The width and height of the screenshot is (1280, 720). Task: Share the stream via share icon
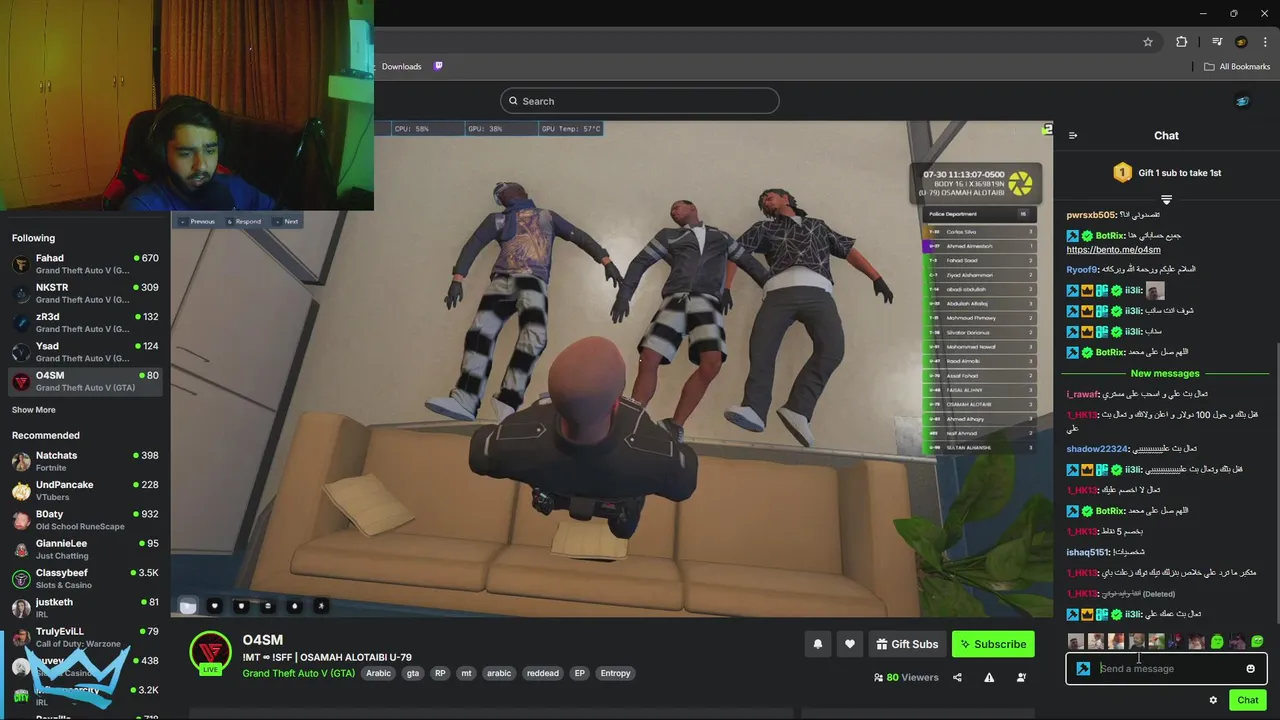pos(957,677)
